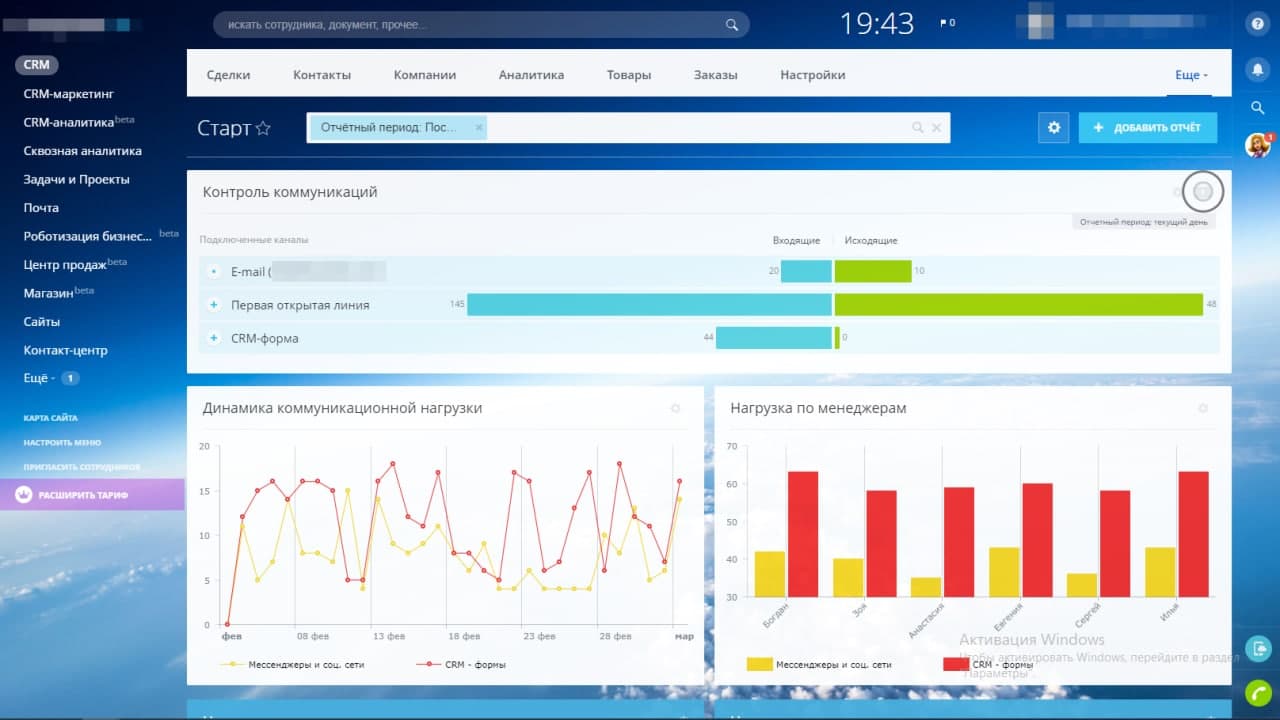This screenshot has height=720, width=1280.
Task: Expand the CRM-форма channel row
Action: coord(213,338)
